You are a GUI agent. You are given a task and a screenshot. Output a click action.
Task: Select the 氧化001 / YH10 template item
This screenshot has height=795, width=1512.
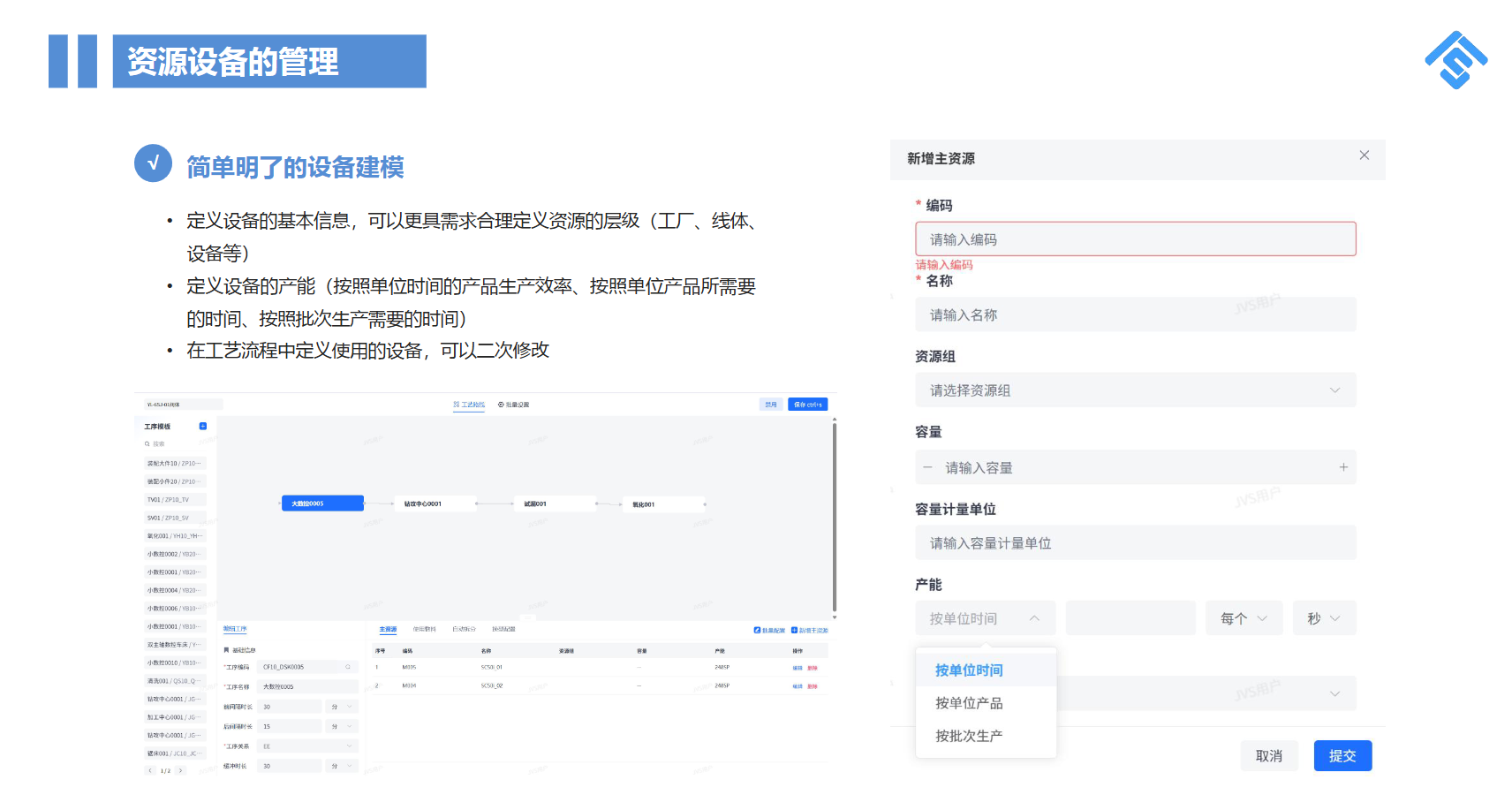(175, 536)
